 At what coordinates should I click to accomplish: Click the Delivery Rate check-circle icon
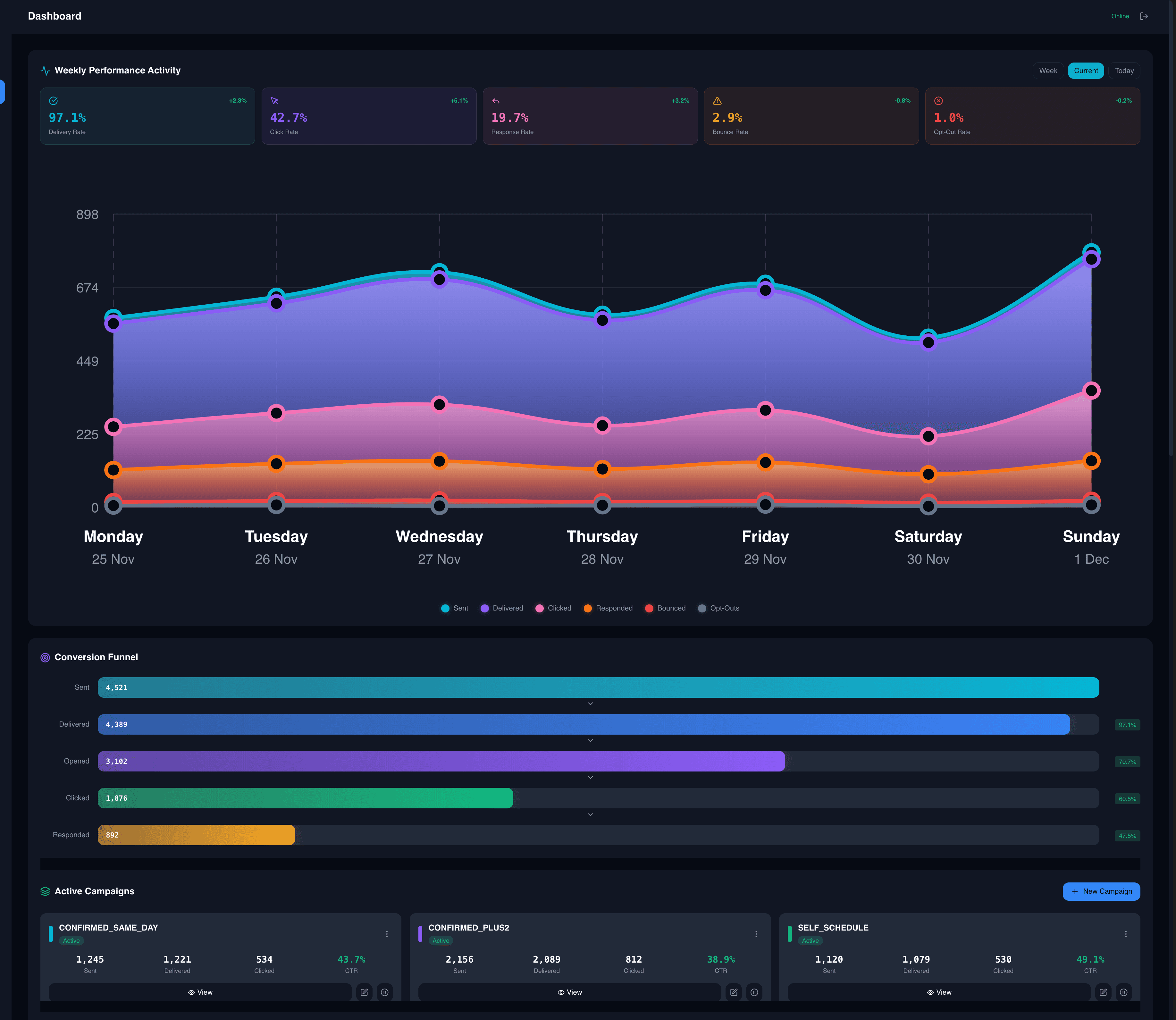pyautogui.click(x=54, y=101)
